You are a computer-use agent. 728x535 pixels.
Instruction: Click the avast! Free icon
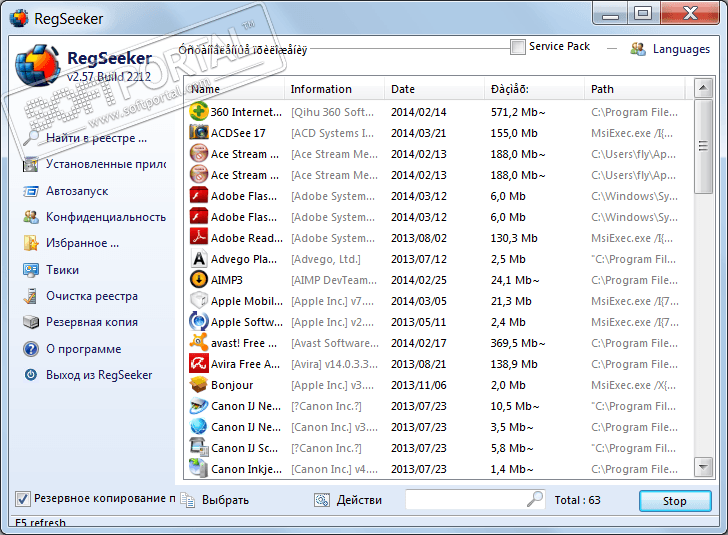pos(199,342)
